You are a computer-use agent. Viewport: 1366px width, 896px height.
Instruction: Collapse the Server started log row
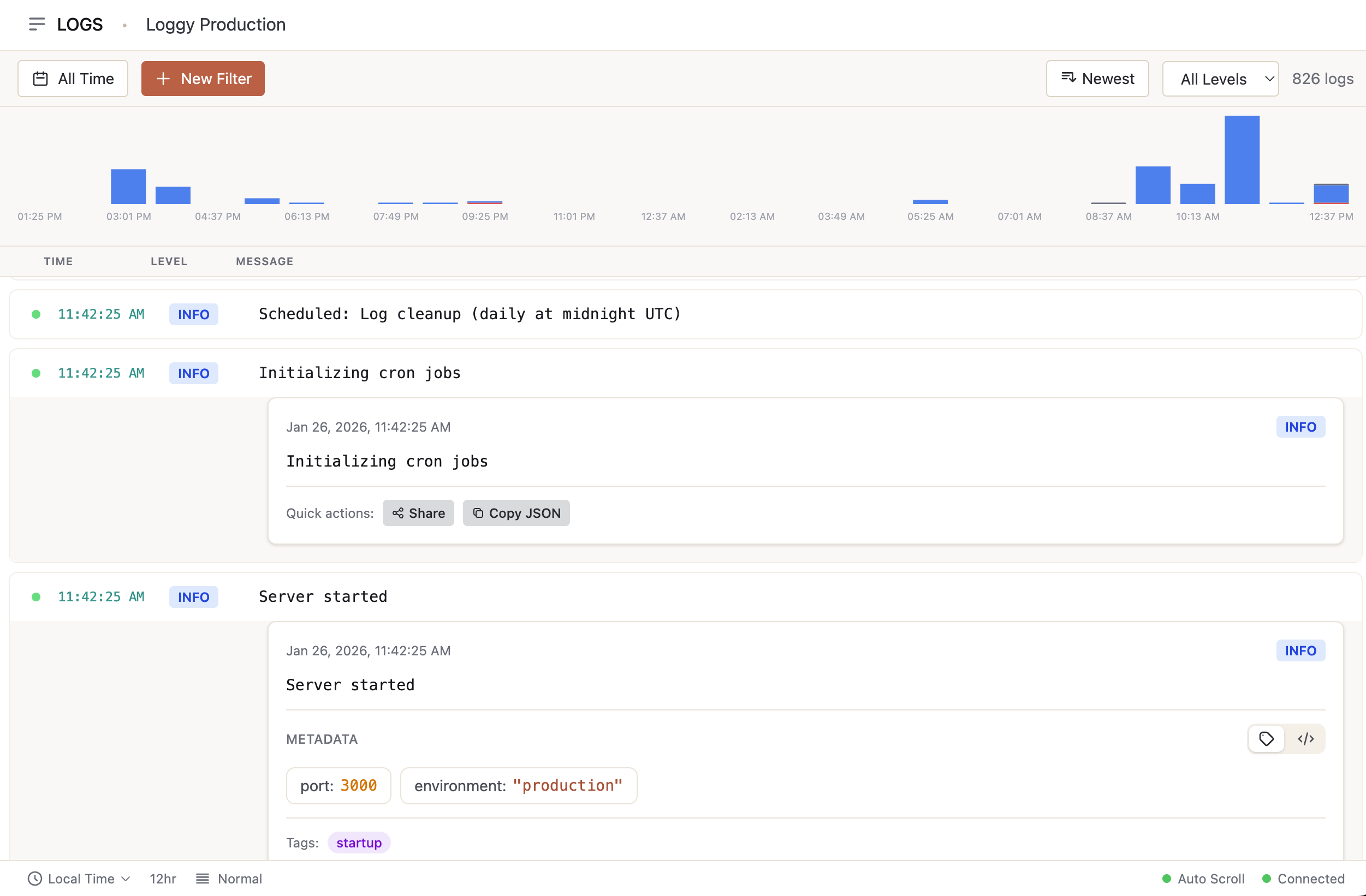pos(323,596)
